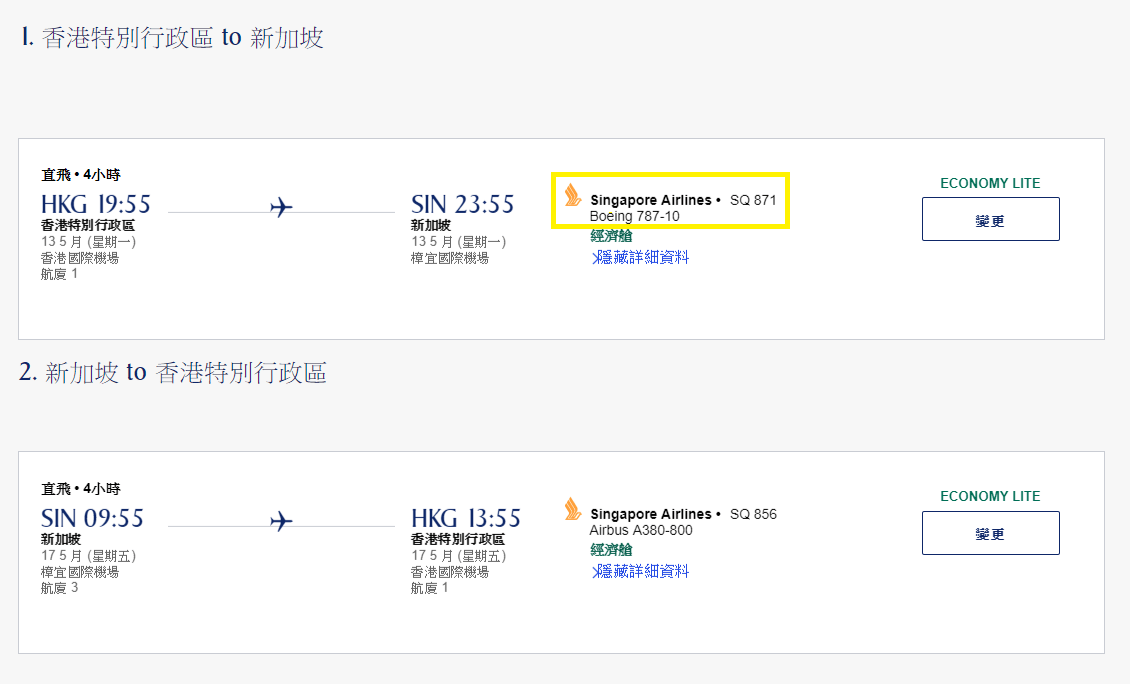Click ECONOMY LITE label on return flight

point(990,497)
